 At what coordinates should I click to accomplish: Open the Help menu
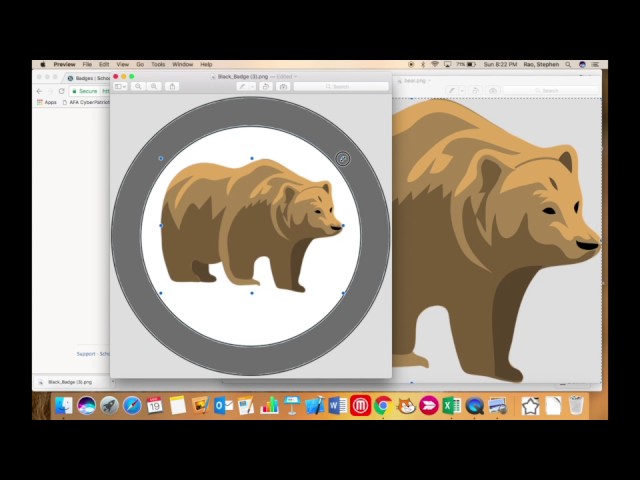coord(206,64)
